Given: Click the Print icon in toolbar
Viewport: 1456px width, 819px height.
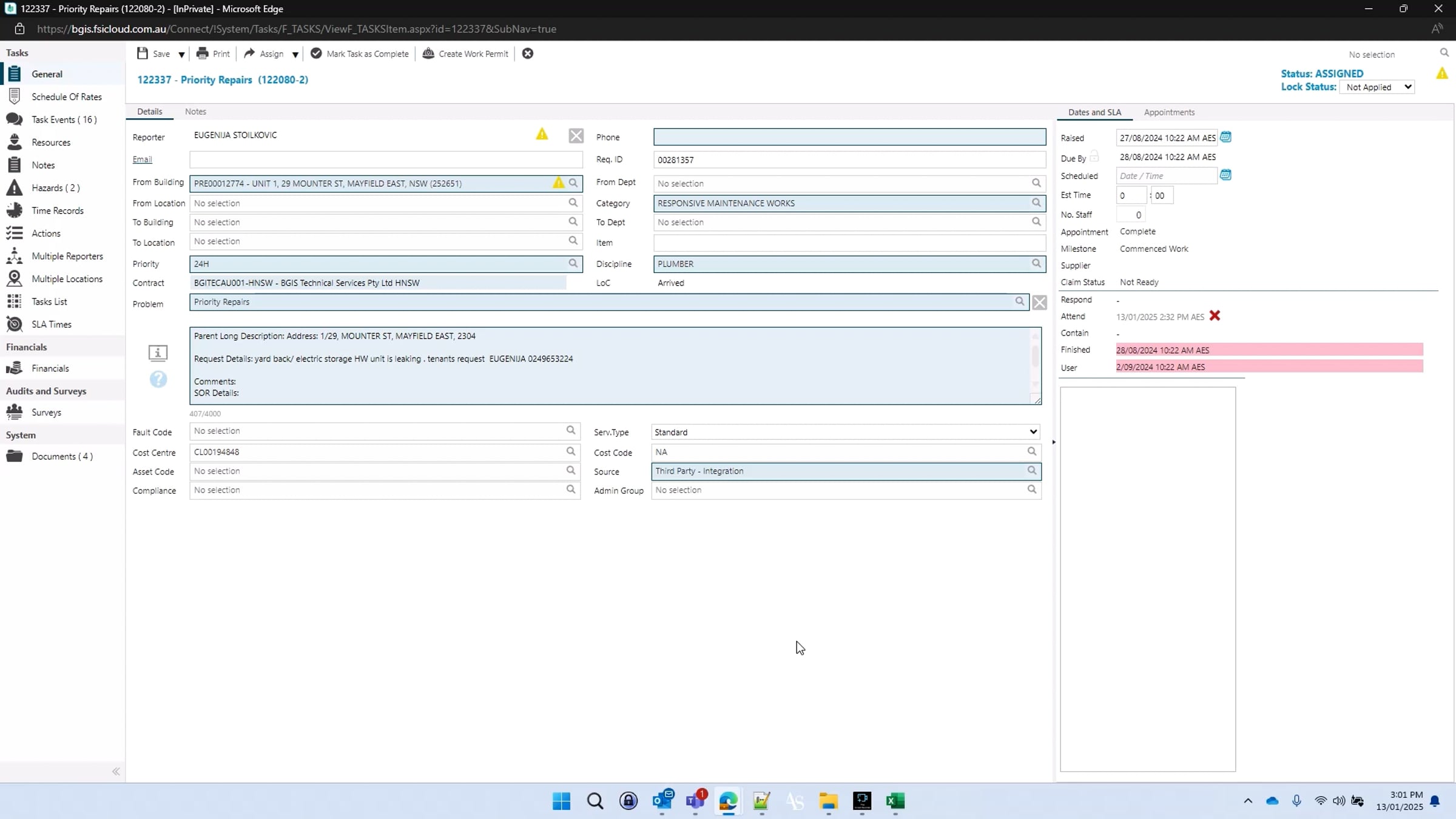Looking at the screenshot, I should pos(203,53).
